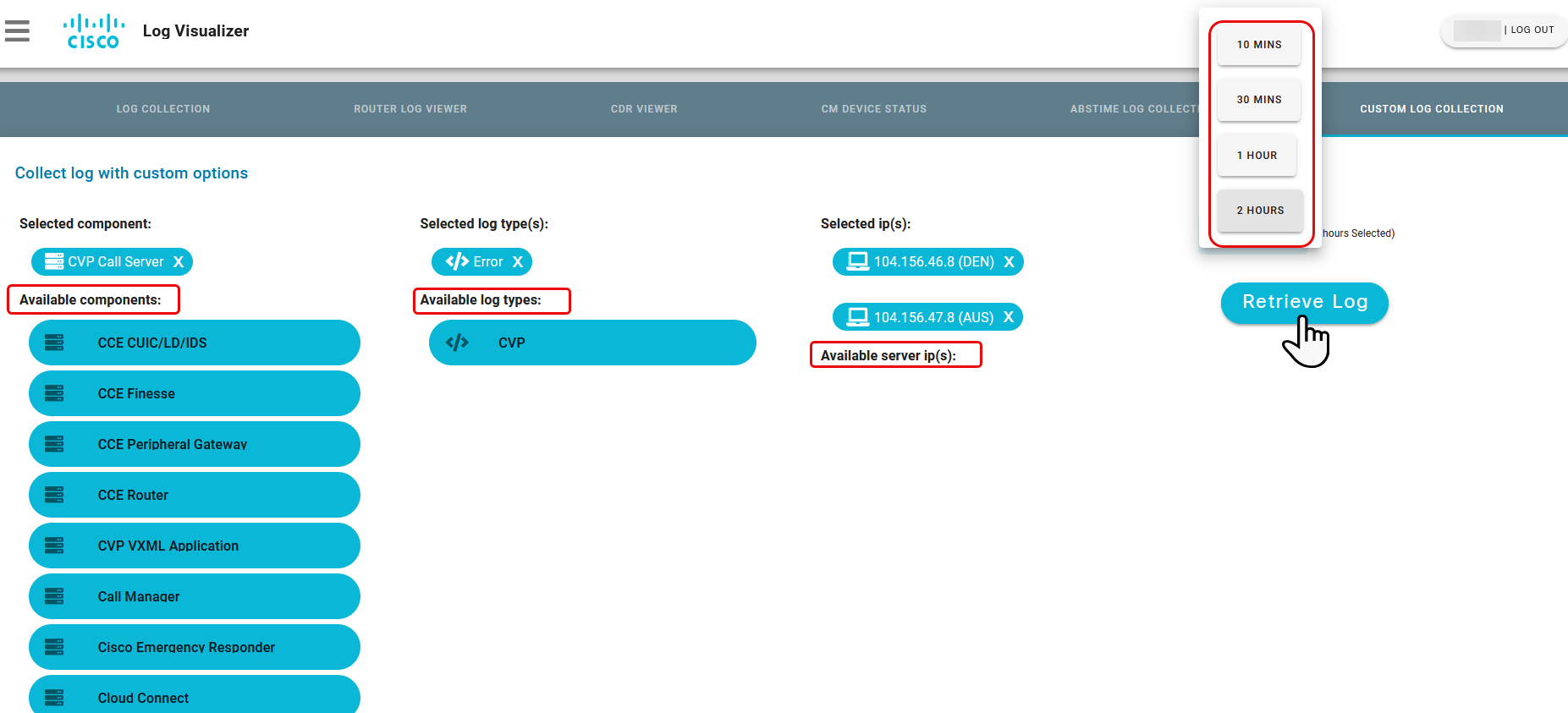Click 'Selected component:' label
The width and height of the screenshot is (1568, 713).
click(x=85, y=224)
